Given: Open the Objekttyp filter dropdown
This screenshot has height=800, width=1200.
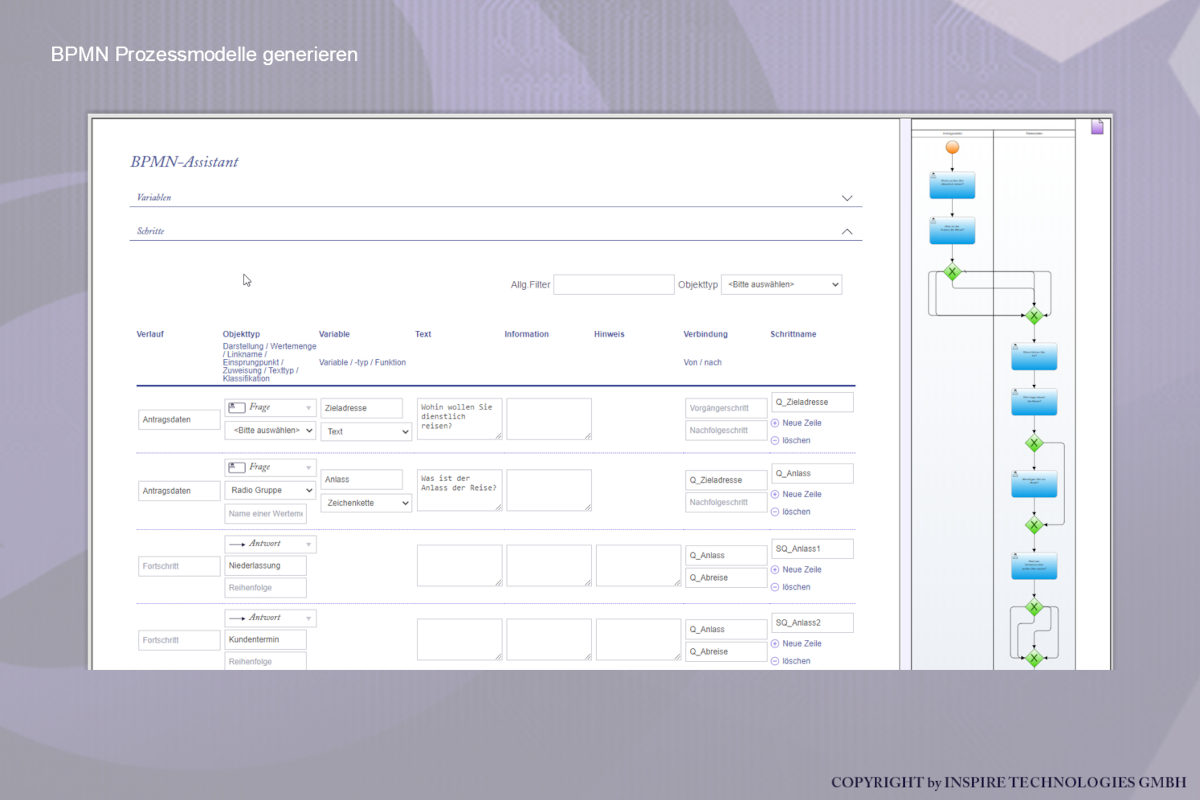Looking at the screenshot, I should click(781, 285).
